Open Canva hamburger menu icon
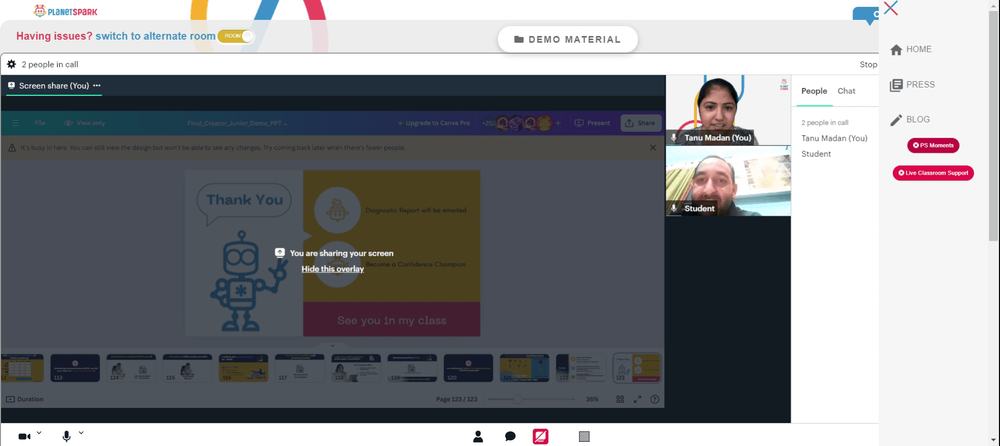Viewport: 1000px width, 446px height. (16, 123)
